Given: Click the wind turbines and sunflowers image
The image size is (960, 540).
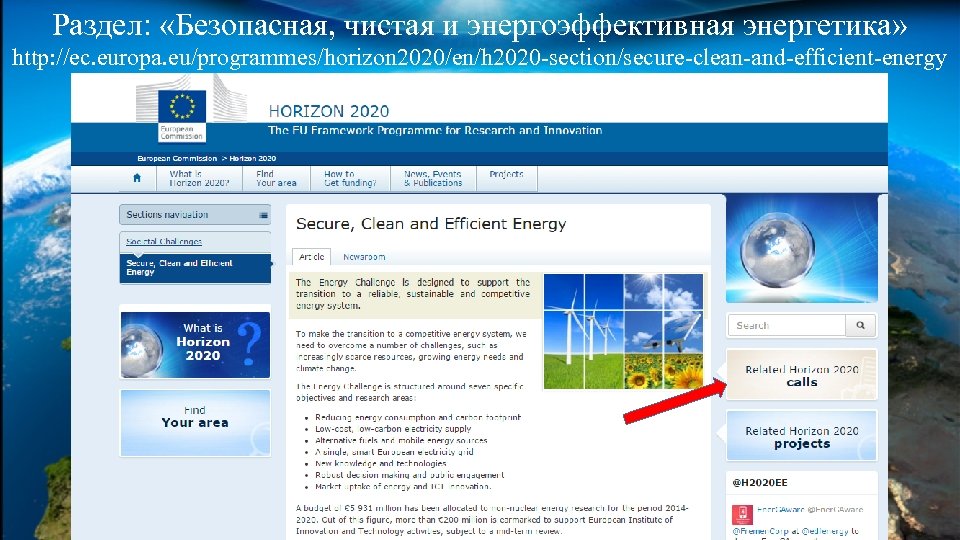Looking at the screenshot, I should point(623,331).
